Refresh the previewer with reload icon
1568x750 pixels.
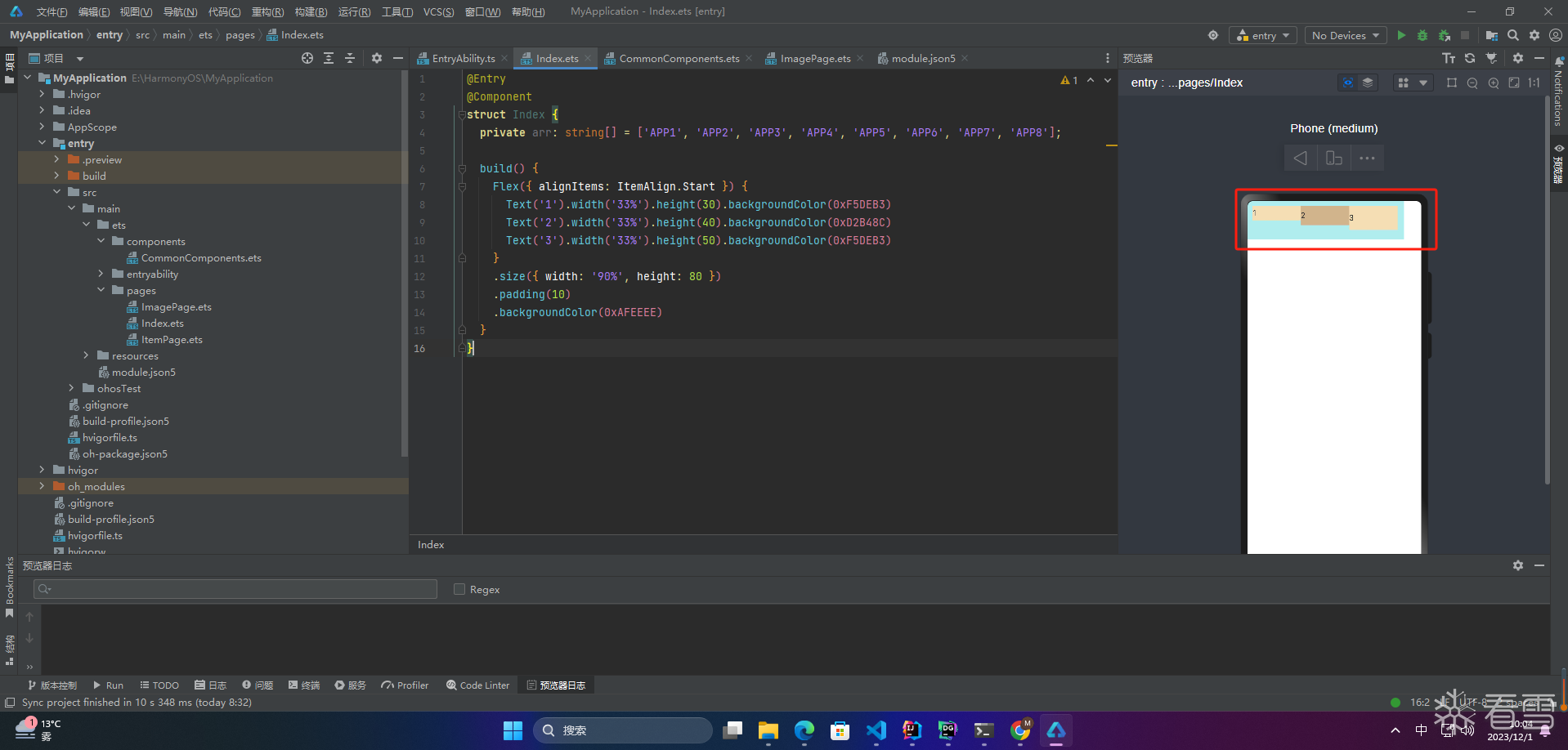click(x=1470, y=58)
